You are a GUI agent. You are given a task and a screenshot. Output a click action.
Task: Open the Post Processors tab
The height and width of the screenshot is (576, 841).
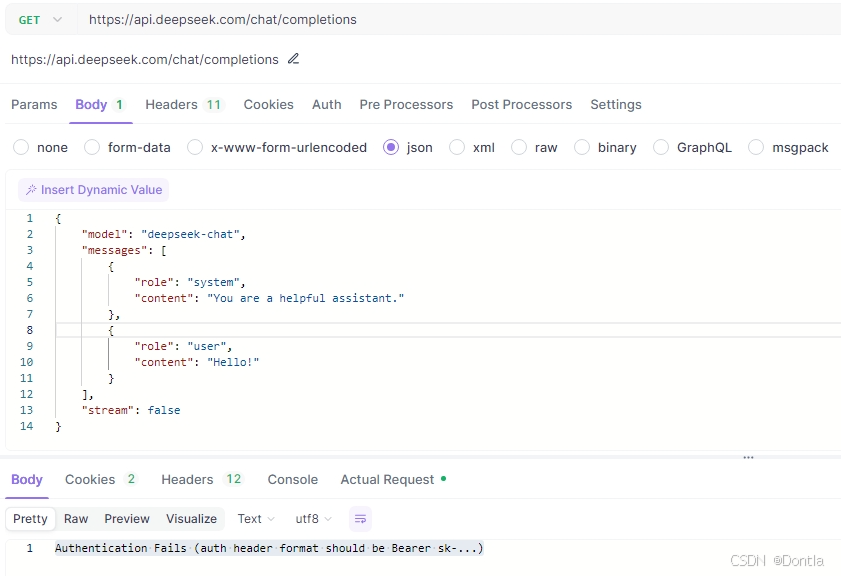coord(521,105)
